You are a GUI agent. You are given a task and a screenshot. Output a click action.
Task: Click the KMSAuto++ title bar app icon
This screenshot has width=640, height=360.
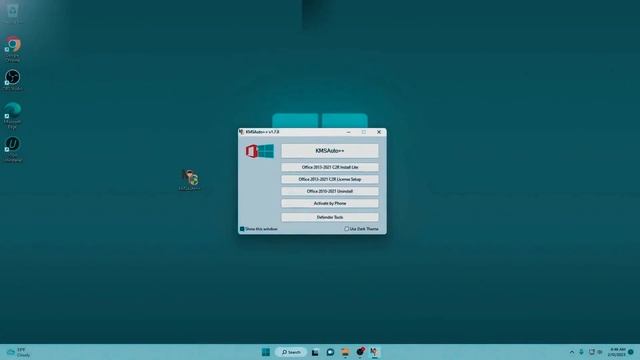(242, 132)
